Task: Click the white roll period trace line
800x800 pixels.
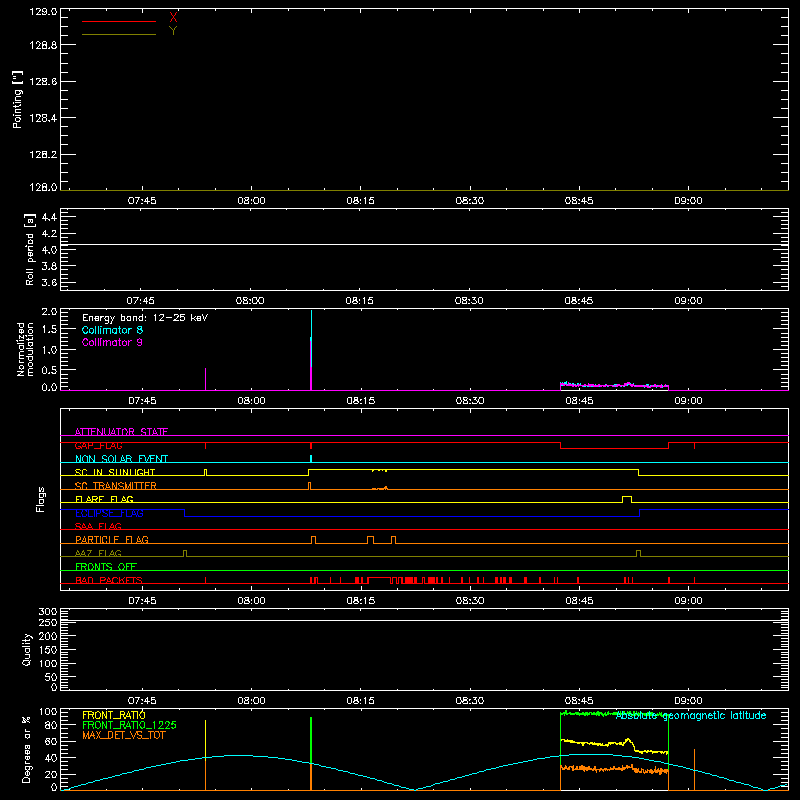Action: click(x=424, y=244)
